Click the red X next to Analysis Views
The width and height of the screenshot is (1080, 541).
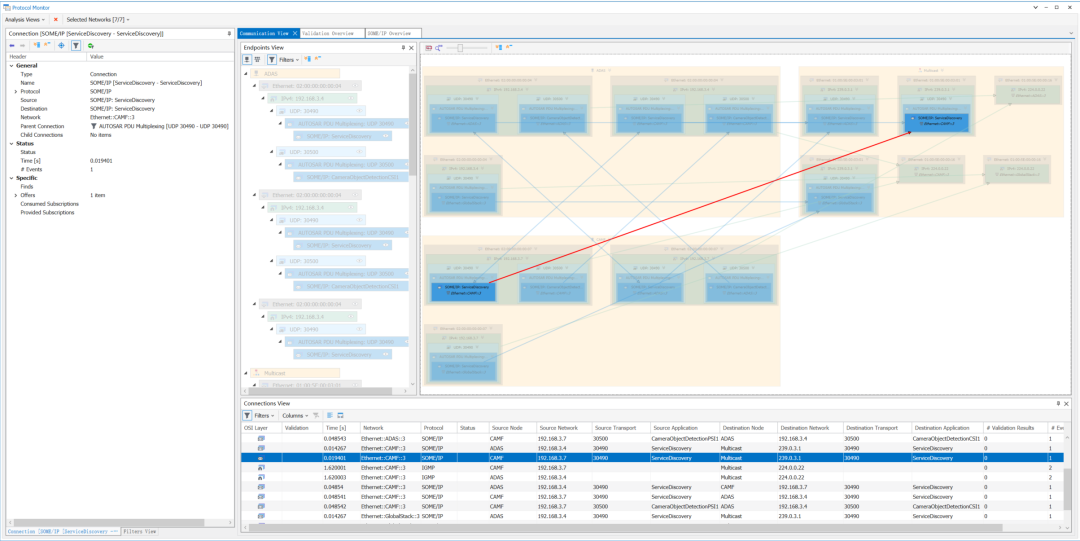point(56,20)
